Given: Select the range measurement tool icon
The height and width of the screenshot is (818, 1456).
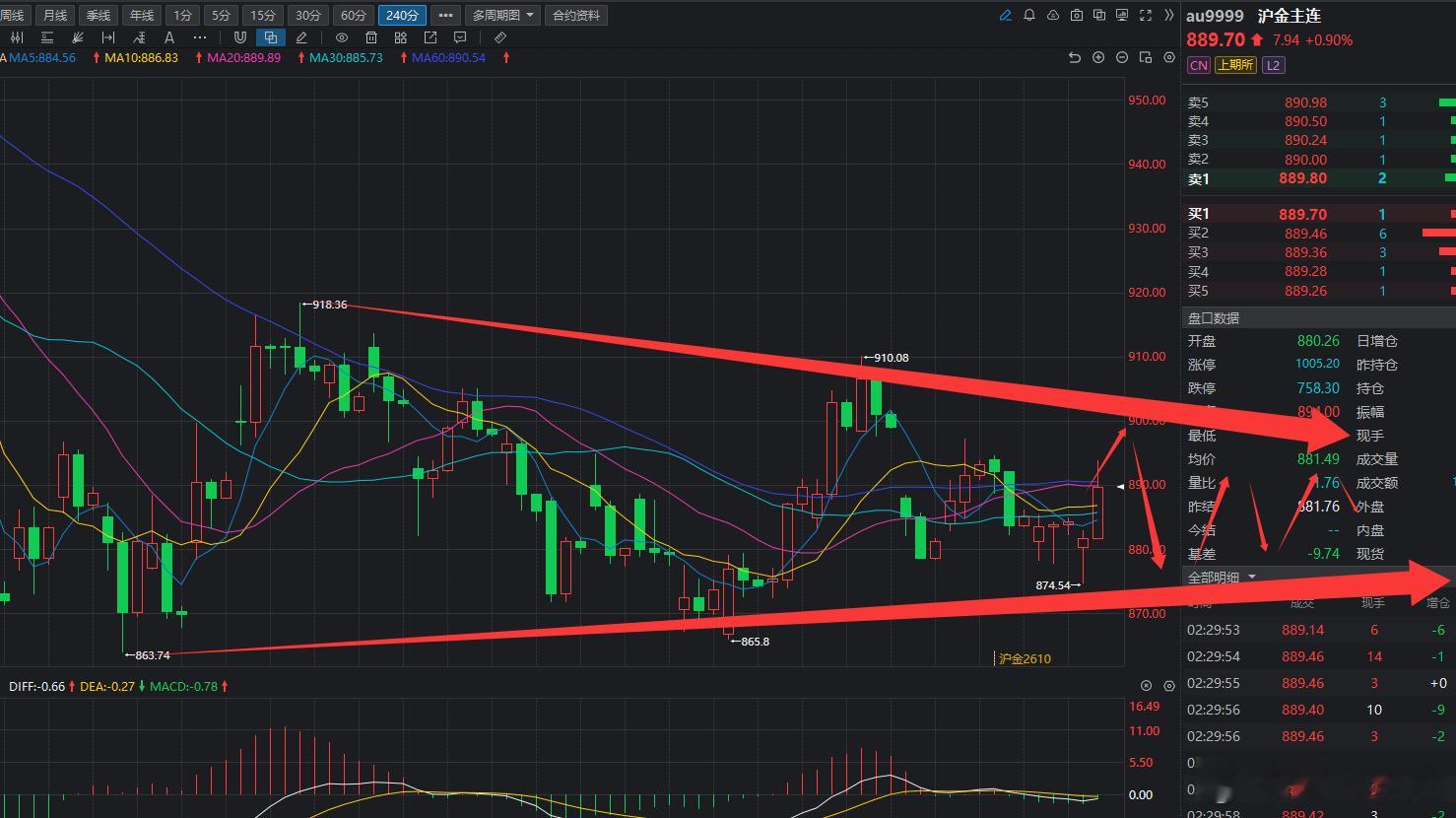Looking at the screenshot, I should pyautogui.click(x=108, y=37).
